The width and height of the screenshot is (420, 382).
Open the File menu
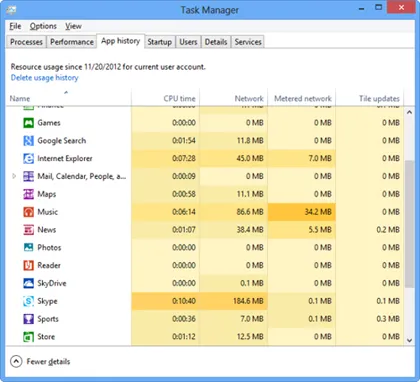(15, 26)
